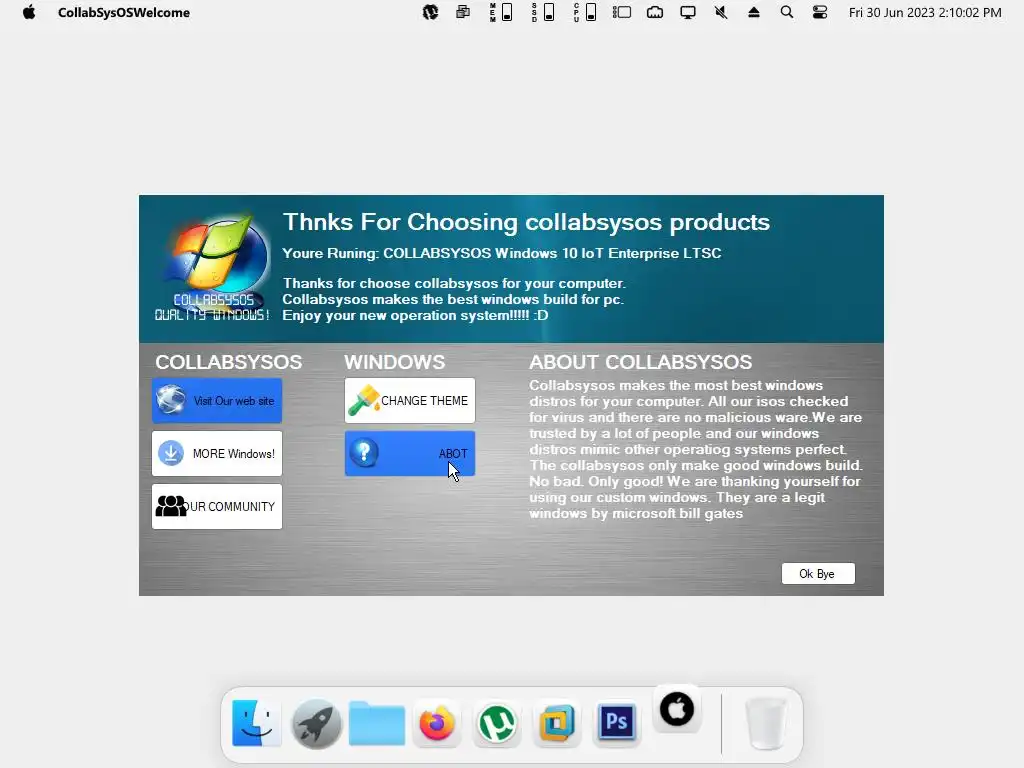Click the wolf head icon in menu bar

click(430, 12)
